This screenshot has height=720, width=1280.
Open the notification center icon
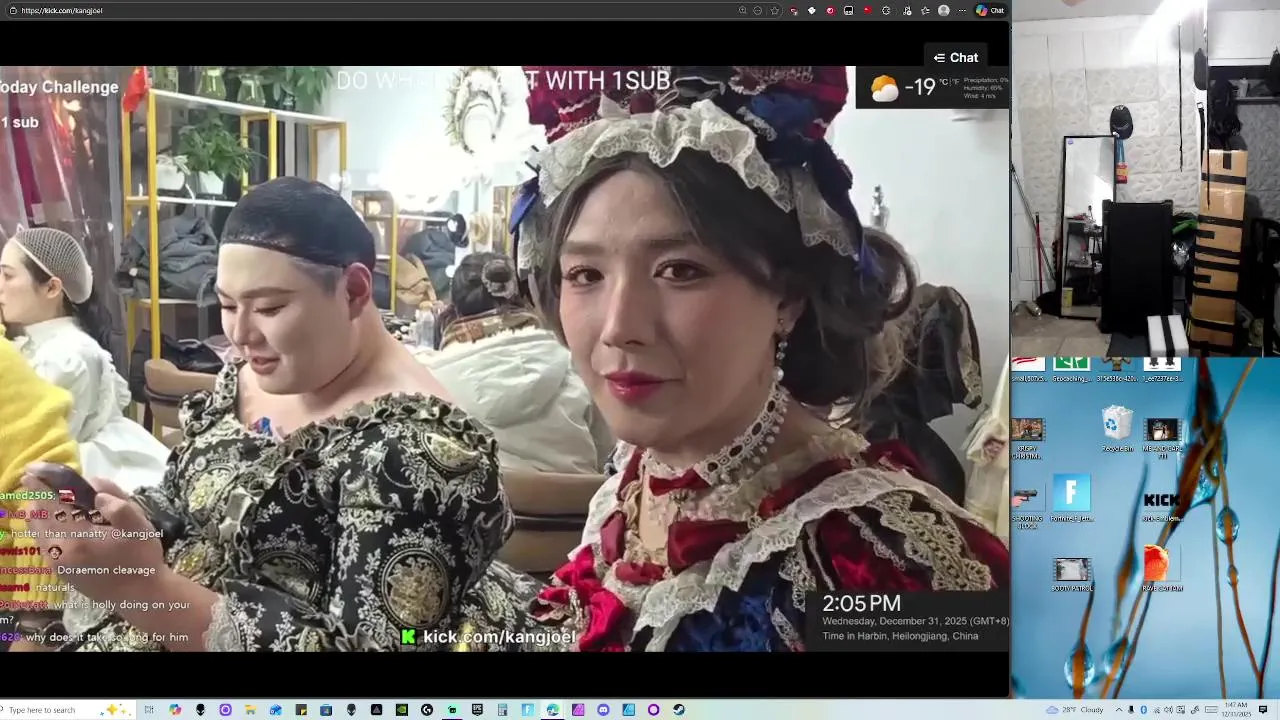click(1263, 710)
